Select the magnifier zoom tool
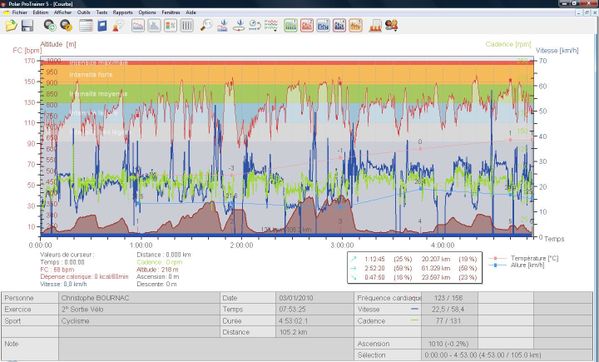This screenshot has width=599, height=362. 206,26
